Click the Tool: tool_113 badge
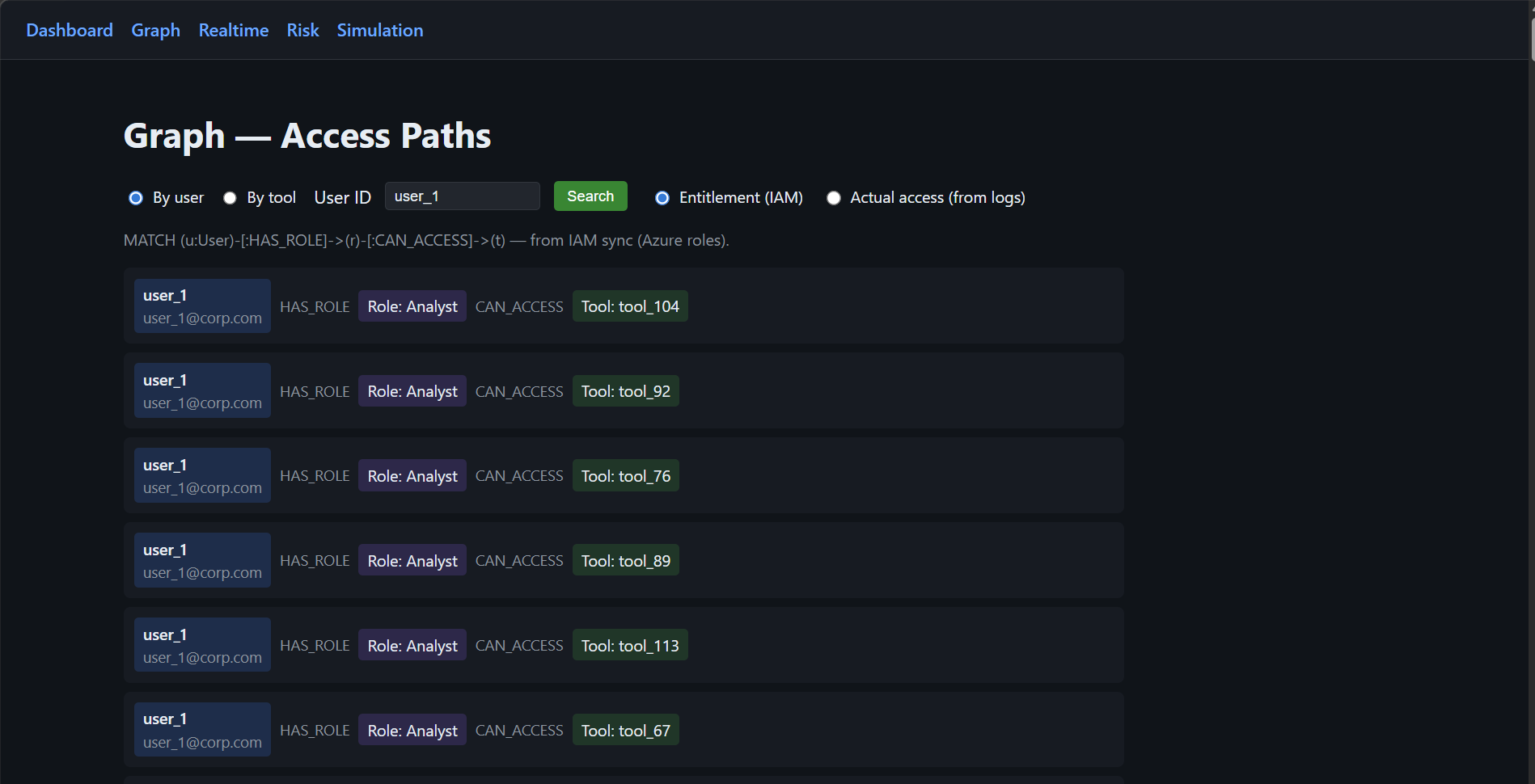This screenshot has height=784, width=1535. tap(629, 645)
